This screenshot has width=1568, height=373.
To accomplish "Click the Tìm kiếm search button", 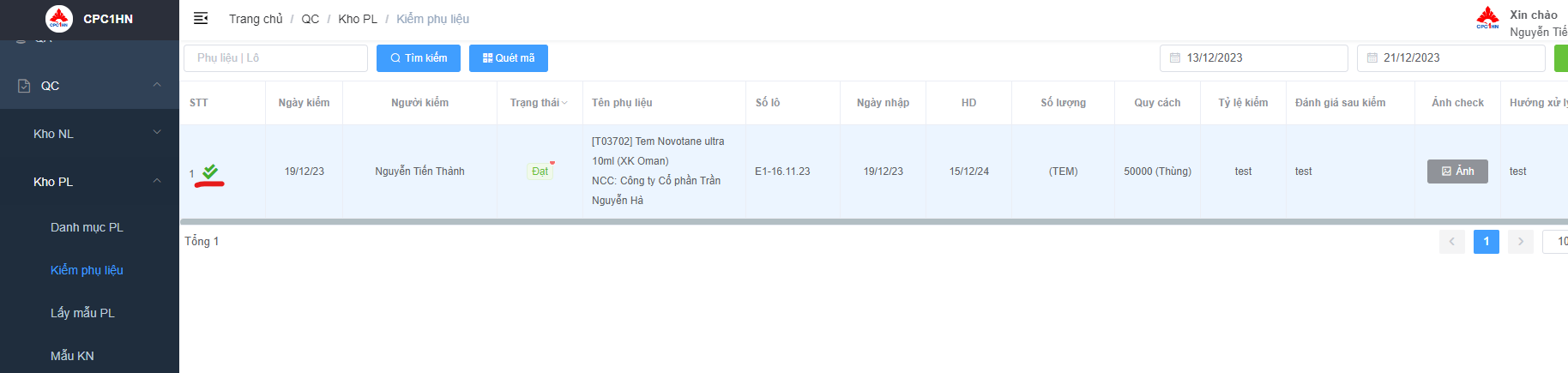I will point(419,58).
